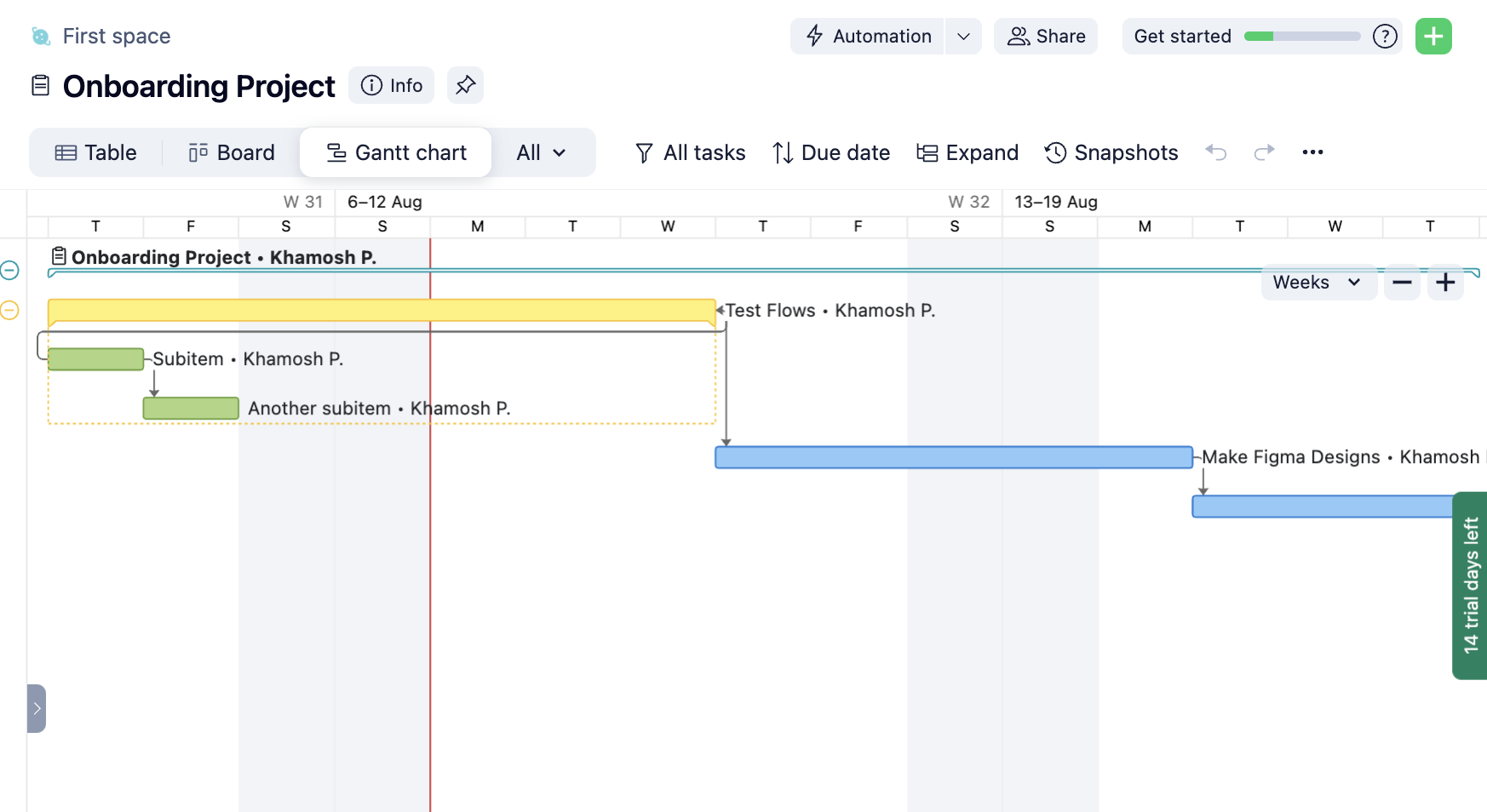Open the Snapshots history

pos(1111,152)
